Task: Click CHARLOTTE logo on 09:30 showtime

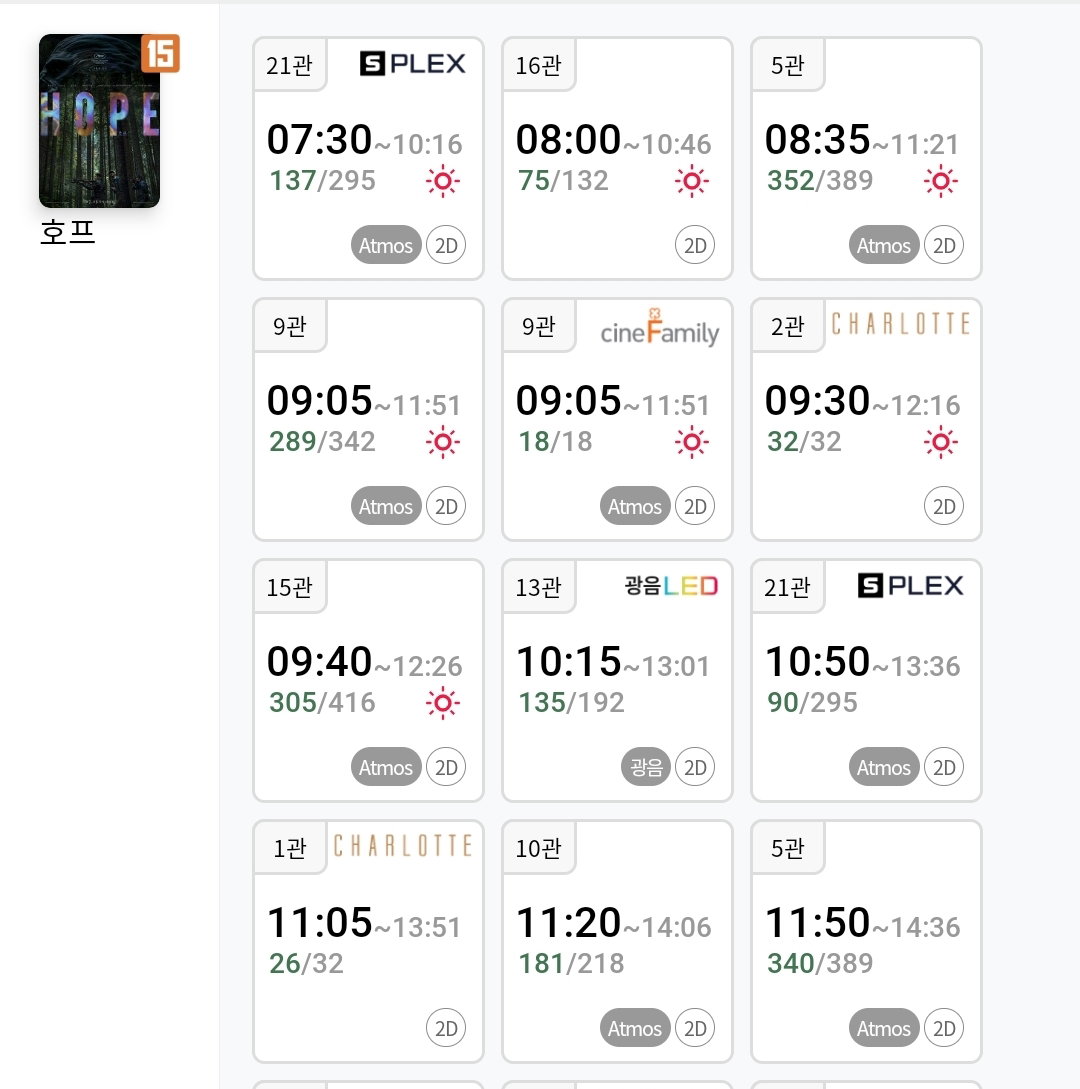Action: tap(901, 324)
